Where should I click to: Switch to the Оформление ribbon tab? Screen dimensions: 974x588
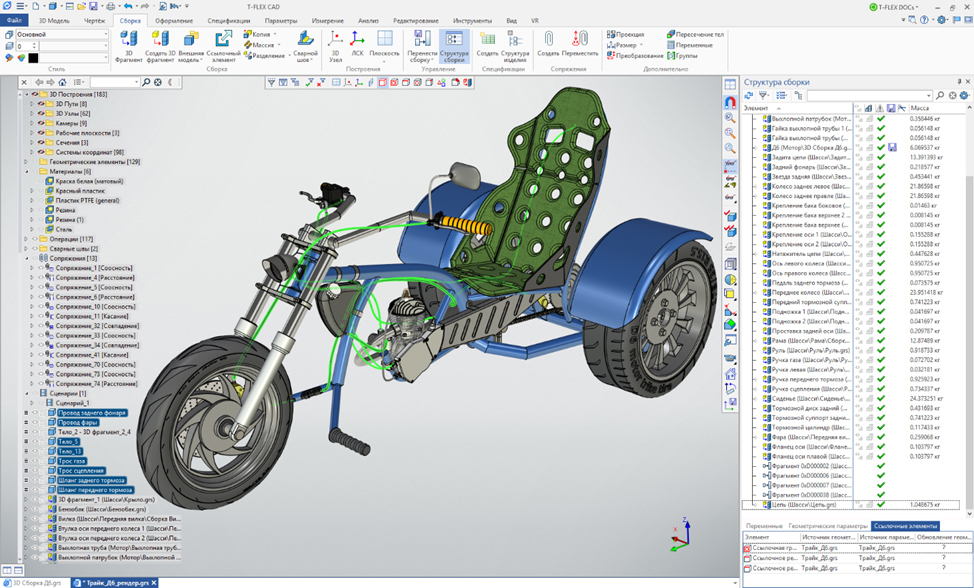pyautogui.click(x=174, y=20)
